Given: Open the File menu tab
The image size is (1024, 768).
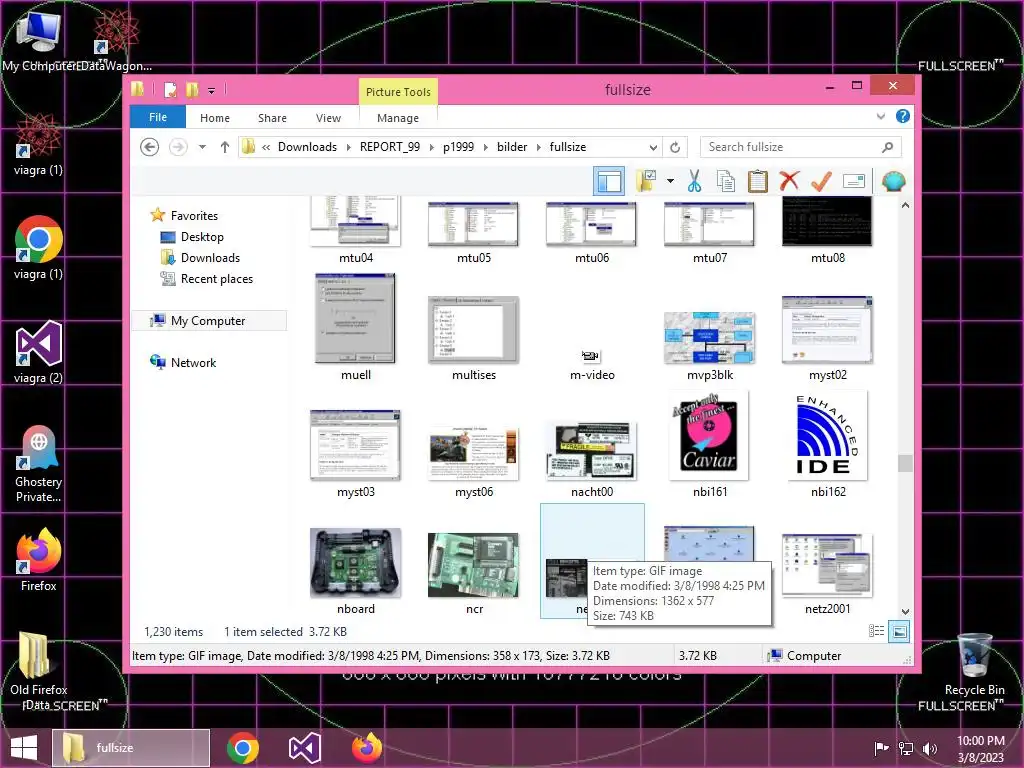Looking at the screenshot, I should 158,117.
